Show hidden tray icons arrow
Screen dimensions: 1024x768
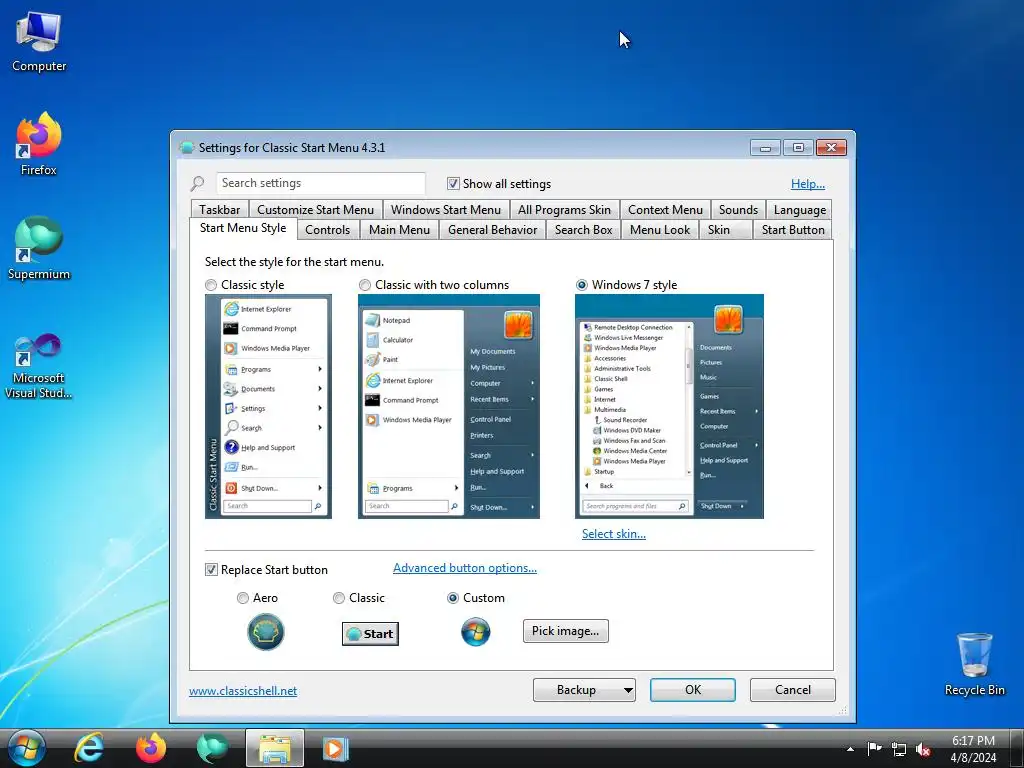tap(850, 749)
